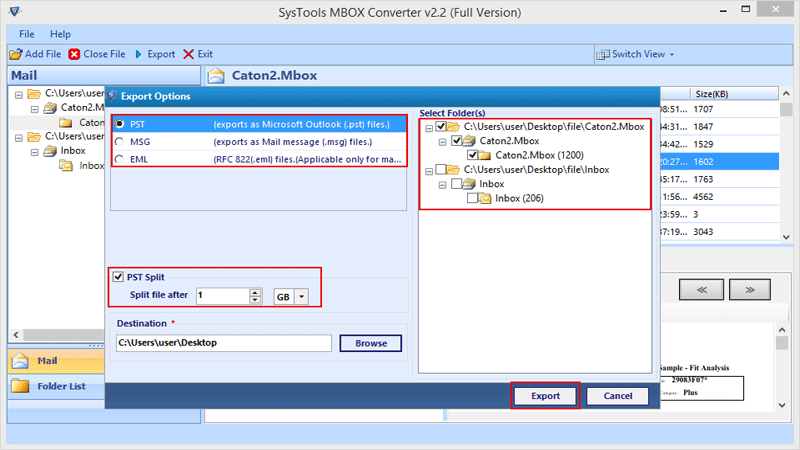The width and height of the screenshot is (800, 450).
Task: Select the PST export radio button
Action: click(119, 124)
